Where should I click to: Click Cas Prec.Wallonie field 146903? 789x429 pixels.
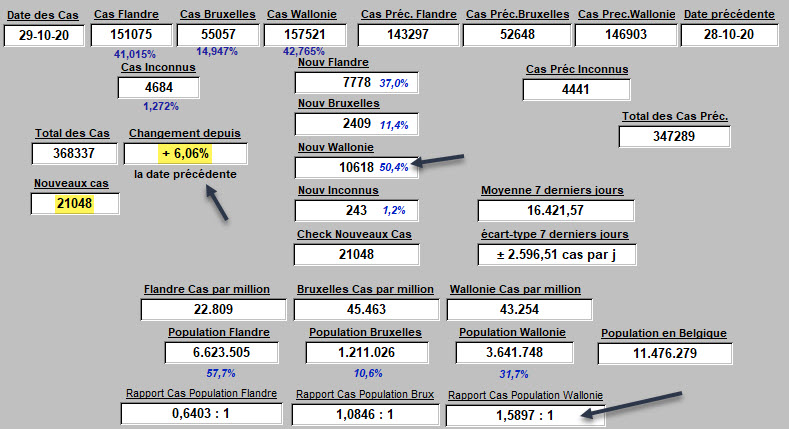[x=626, y=35]
